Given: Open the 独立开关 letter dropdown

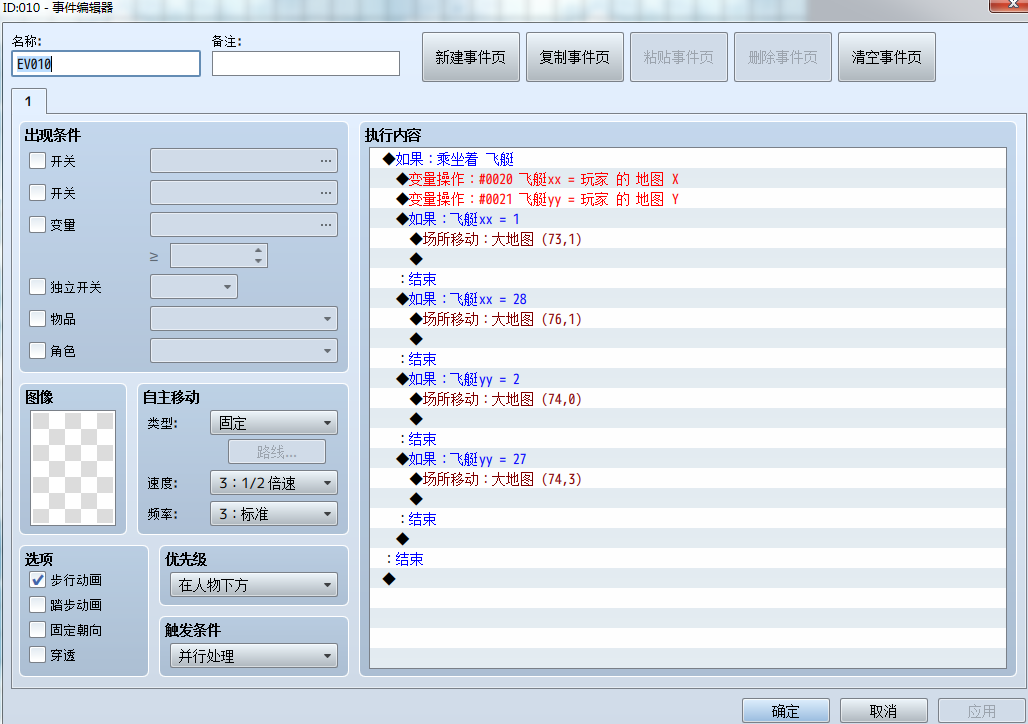Looking at the screenshot, I should [x=194, y=287].
